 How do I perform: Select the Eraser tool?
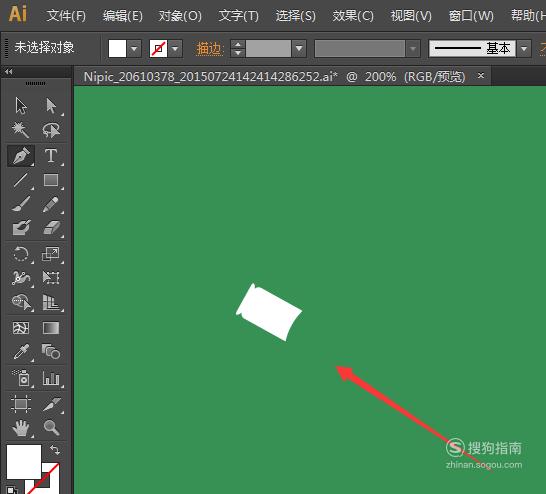52,228
